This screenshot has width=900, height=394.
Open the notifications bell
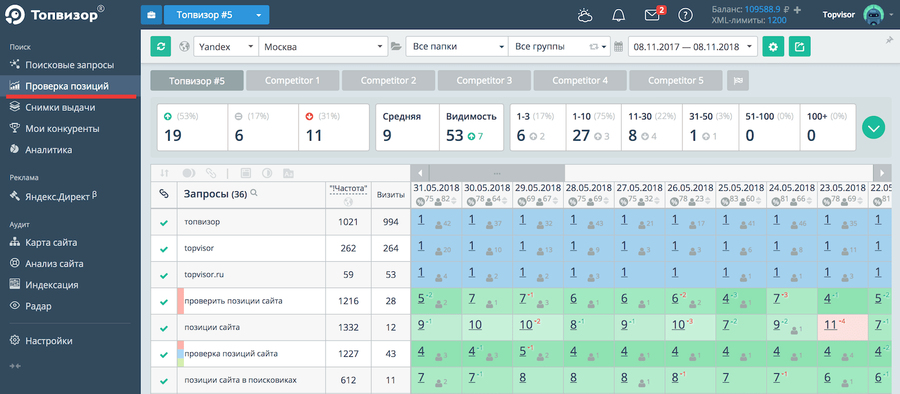click(x=619, y=16)
